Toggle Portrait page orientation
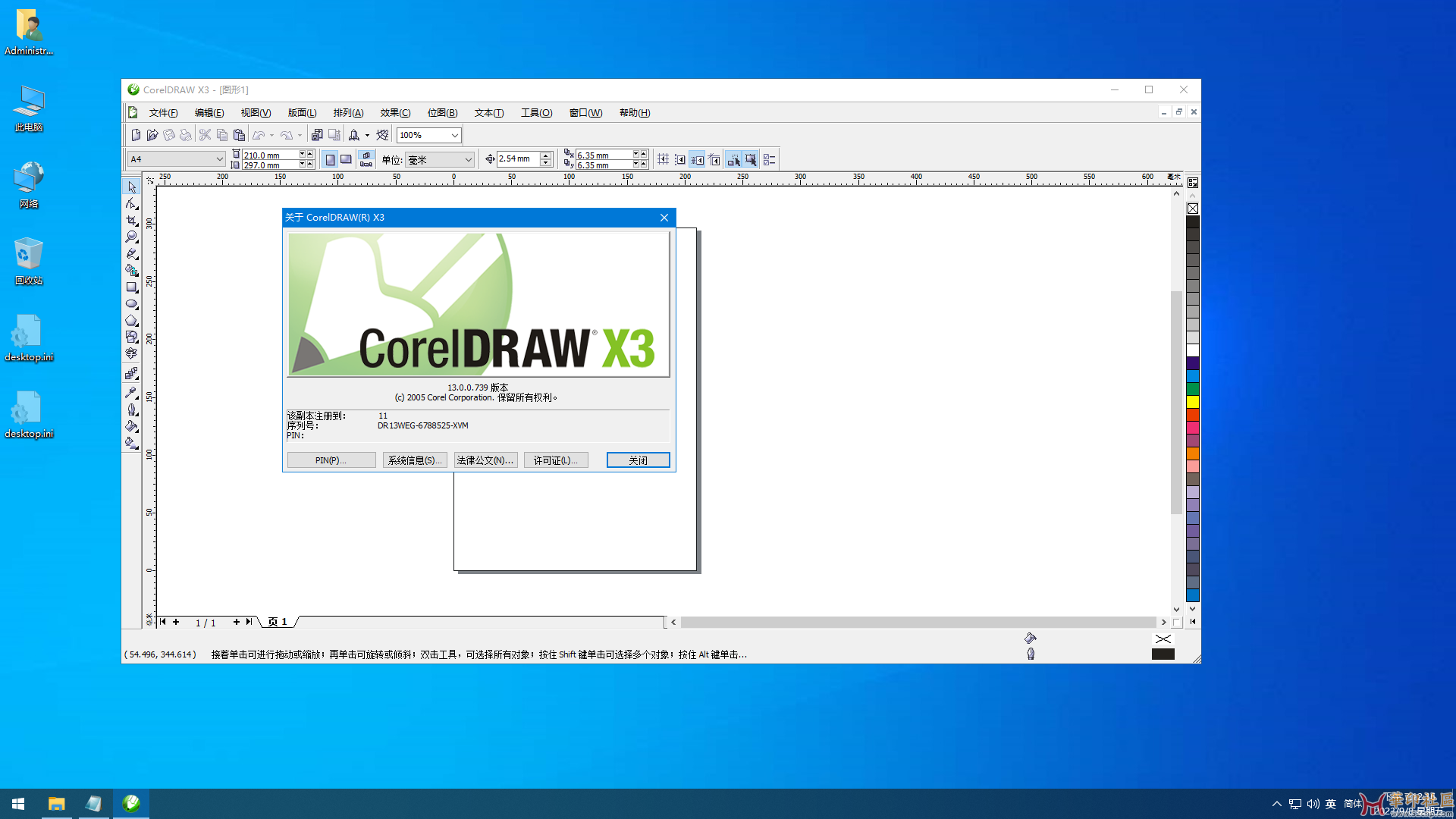1456x819 pixels. pos(330,159)
